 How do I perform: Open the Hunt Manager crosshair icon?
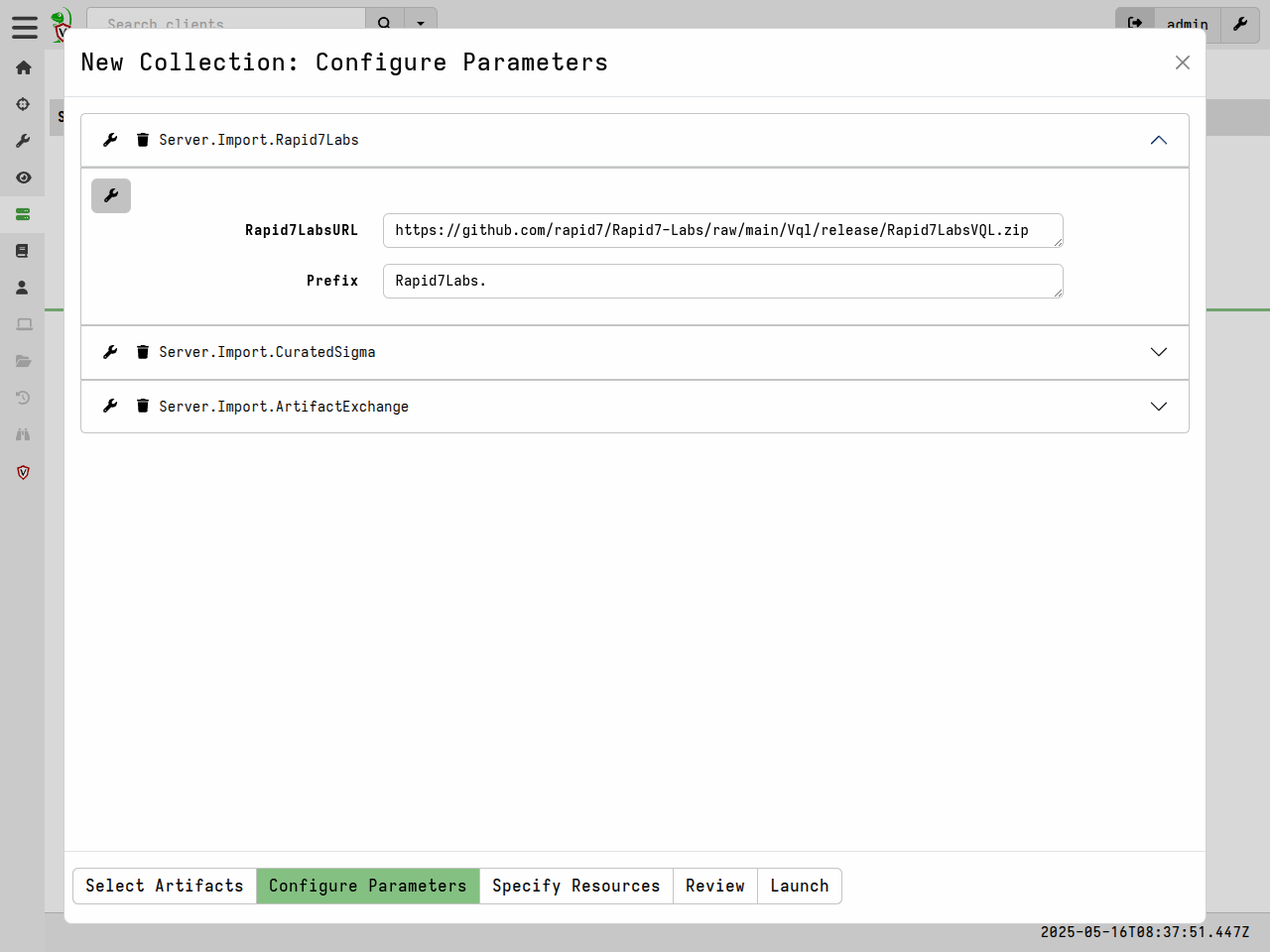[x=23, y=104]
